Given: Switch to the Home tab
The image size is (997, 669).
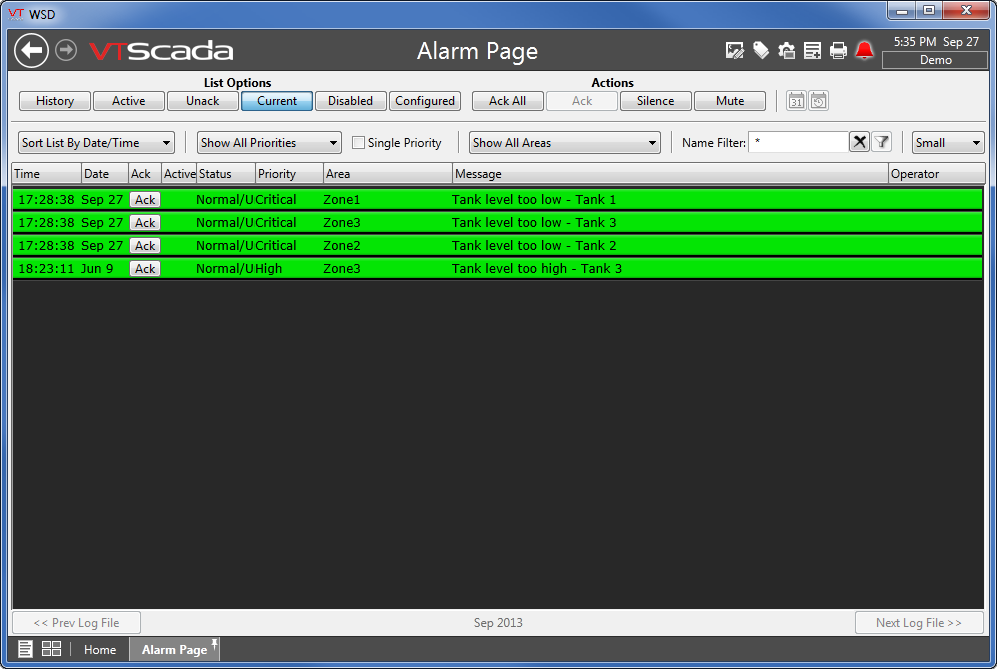Looking at the screenshot, I should tap(100, 649).
